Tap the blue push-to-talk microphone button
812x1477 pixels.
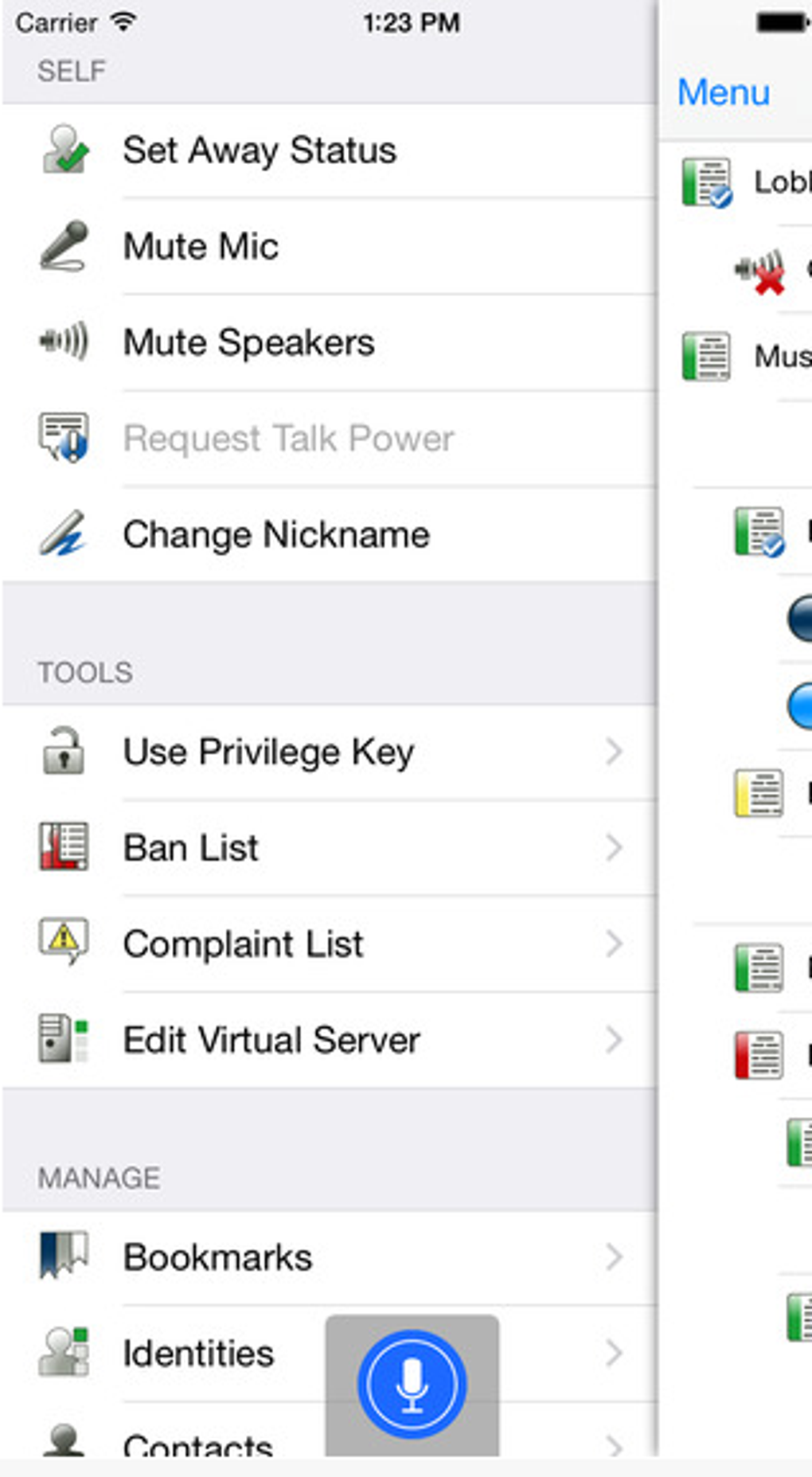(x=412, y=1384)
